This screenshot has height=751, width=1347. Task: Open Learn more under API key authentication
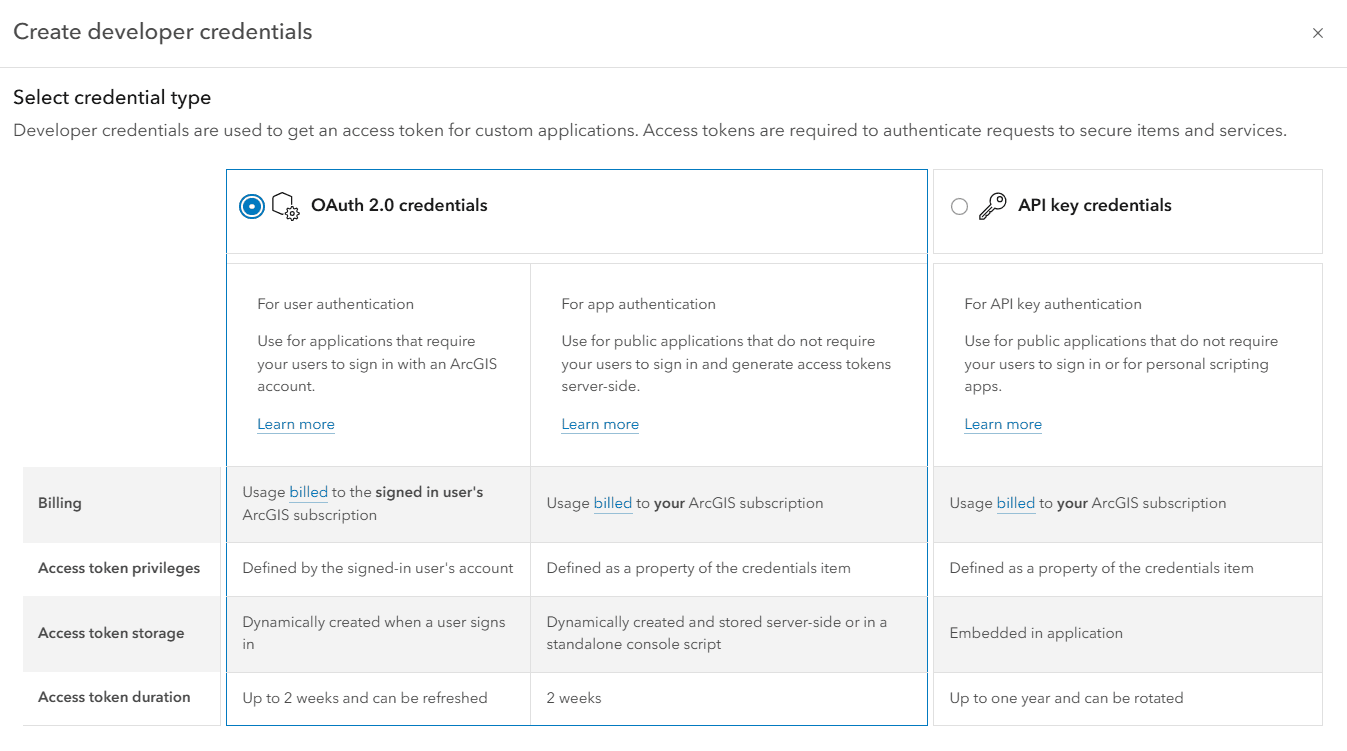(1002, 424)
